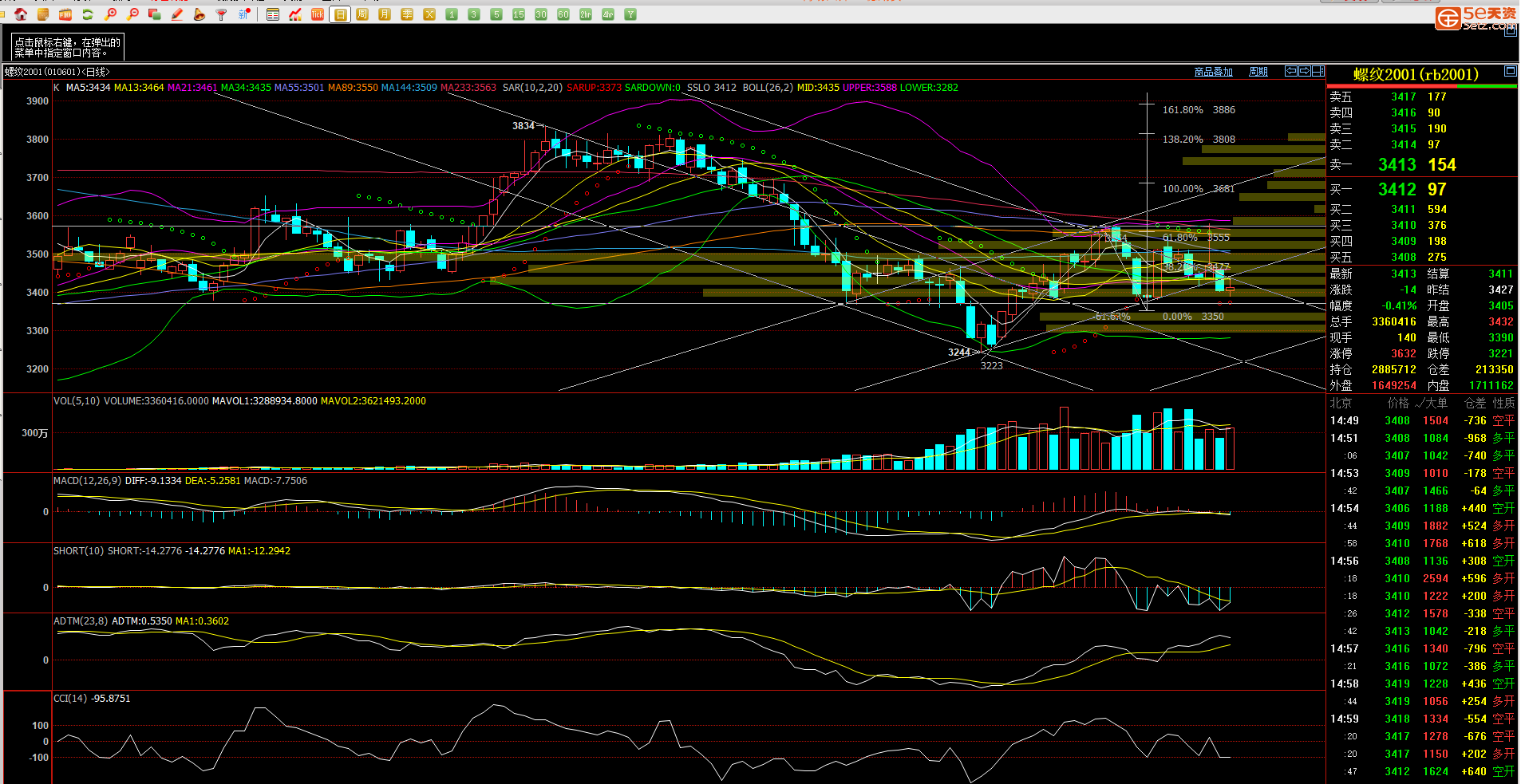This screenshot has width=1521, height=784.
Task: Open the 周期 period dropdown link
Action: click(x=1258, y=72)
